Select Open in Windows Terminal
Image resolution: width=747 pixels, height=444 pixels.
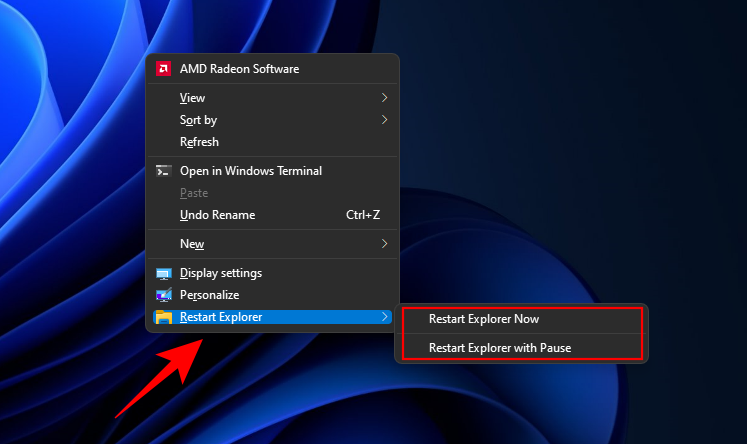(x=272, y=171)
